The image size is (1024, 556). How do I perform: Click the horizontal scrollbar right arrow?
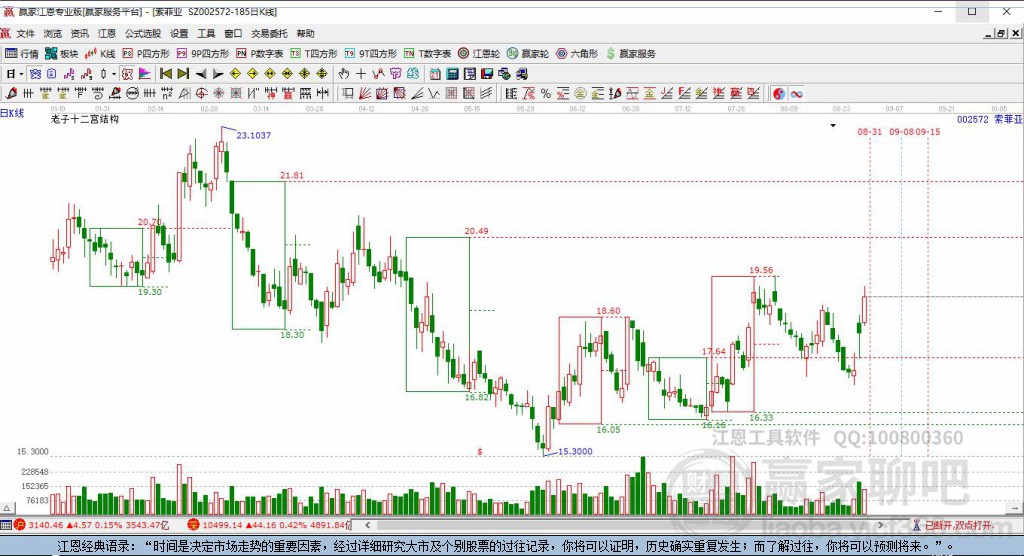click(x=880, y=525)
